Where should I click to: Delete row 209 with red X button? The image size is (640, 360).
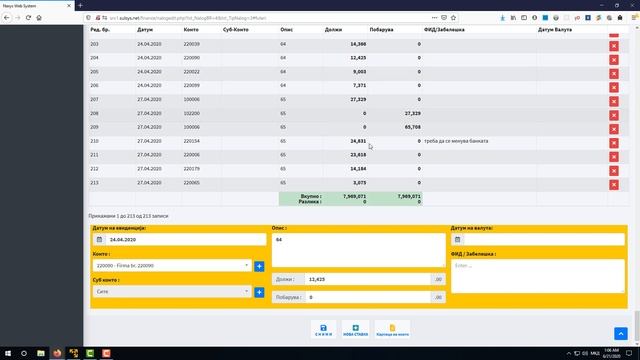(x=613, y=129)
